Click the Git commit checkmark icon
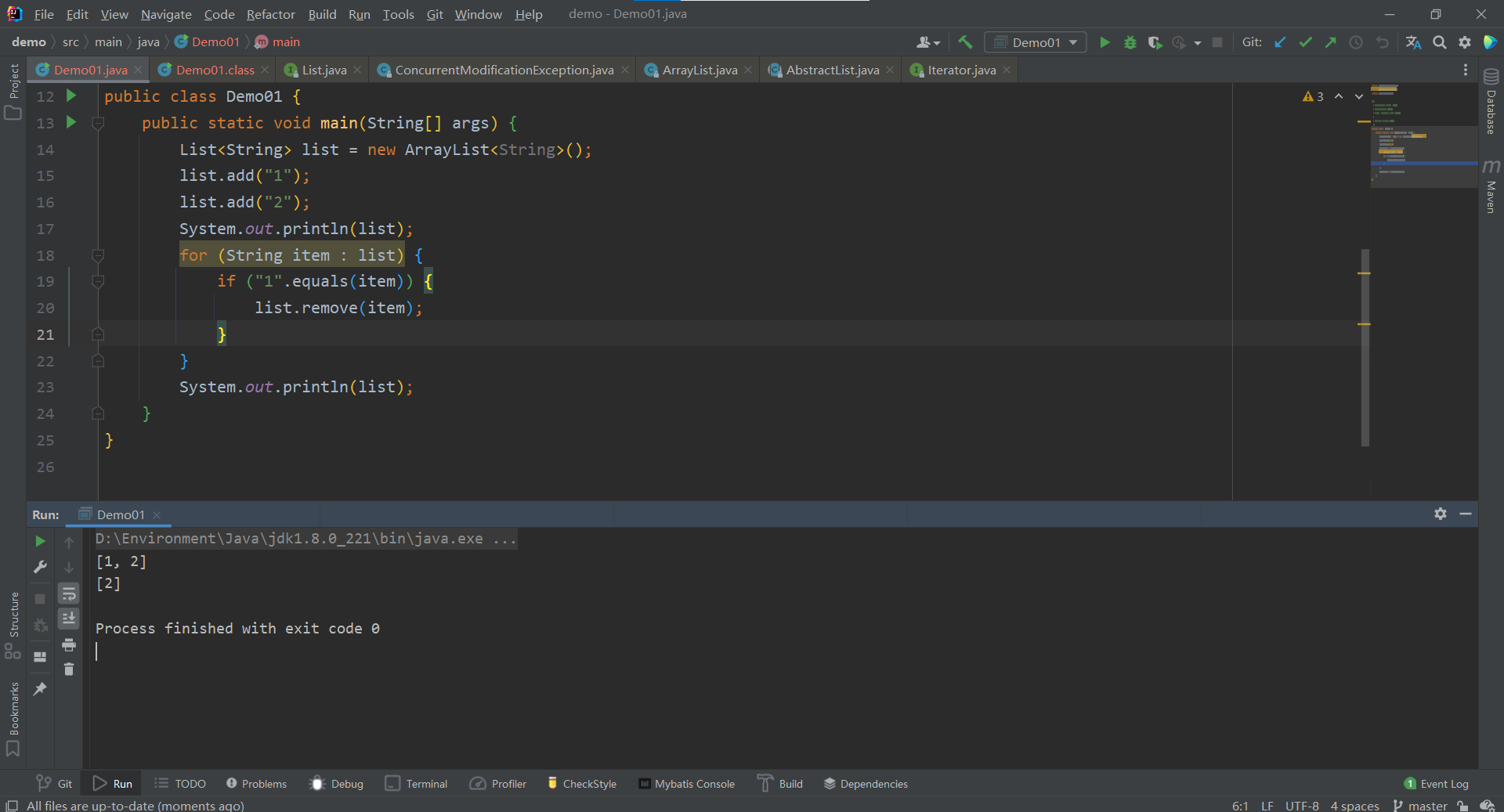Viewport: 1504px width, 812px height. pyautogui.click(x=1305, y=42)
